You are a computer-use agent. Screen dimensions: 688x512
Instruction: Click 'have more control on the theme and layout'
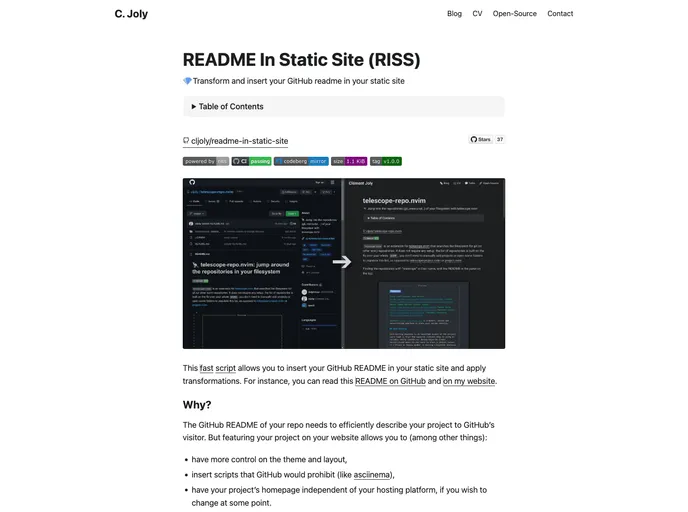(269, 459)
